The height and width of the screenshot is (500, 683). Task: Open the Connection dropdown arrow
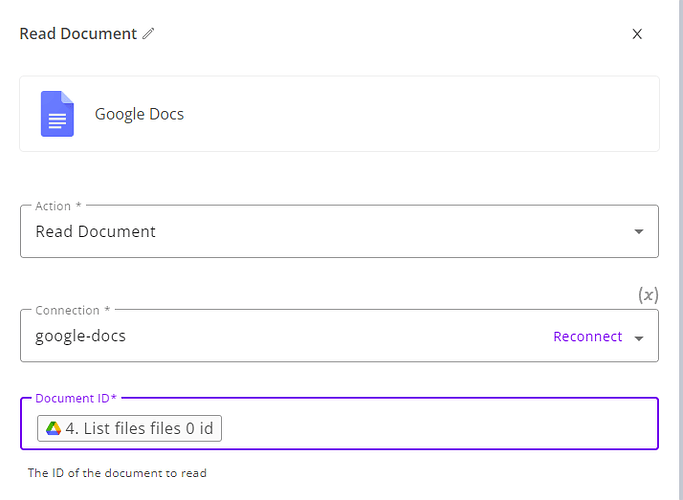[x=639, y=338]
